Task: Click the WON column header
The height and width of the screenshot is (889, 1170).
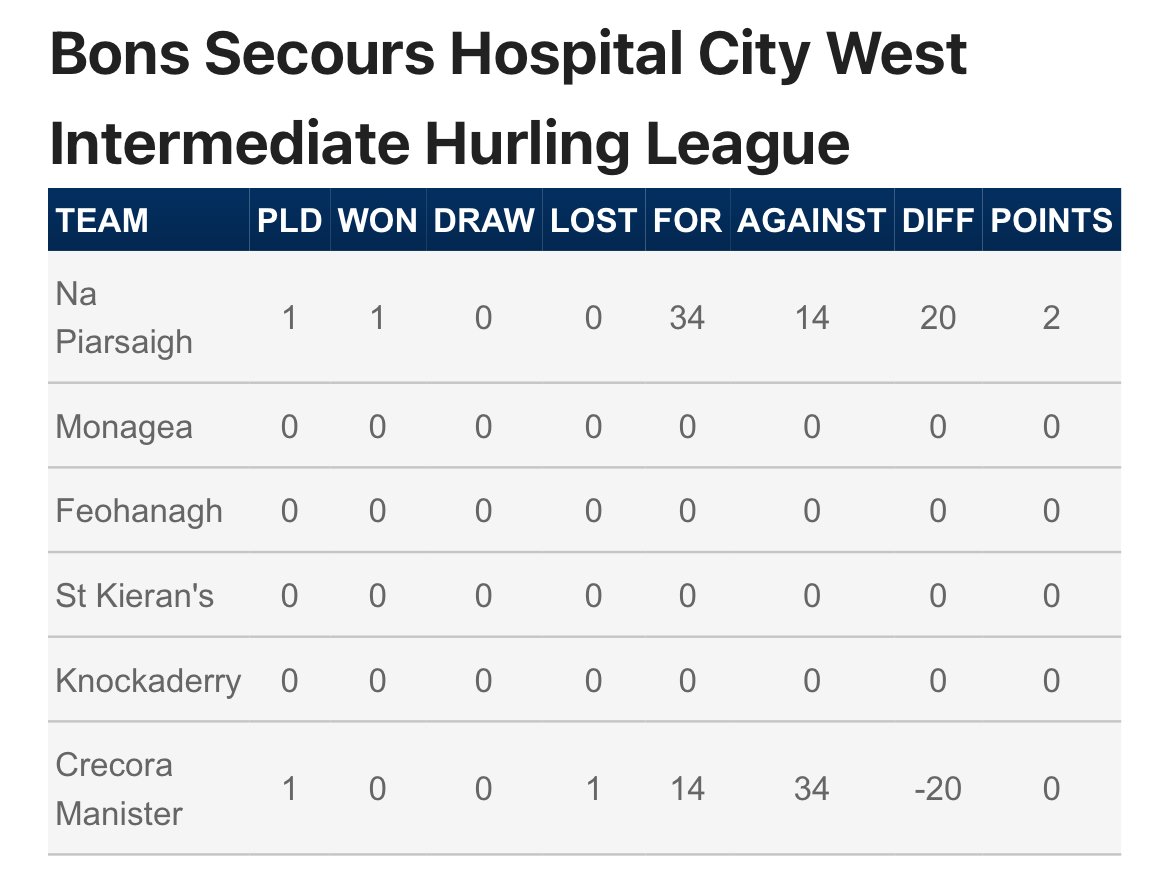Action: point(378,221)
